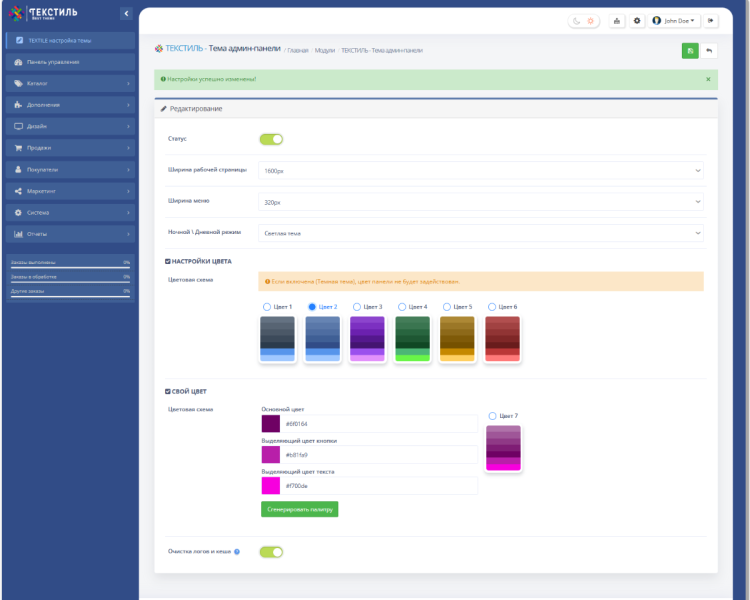Expand the John Doe user menu

(x=674, y=20)
